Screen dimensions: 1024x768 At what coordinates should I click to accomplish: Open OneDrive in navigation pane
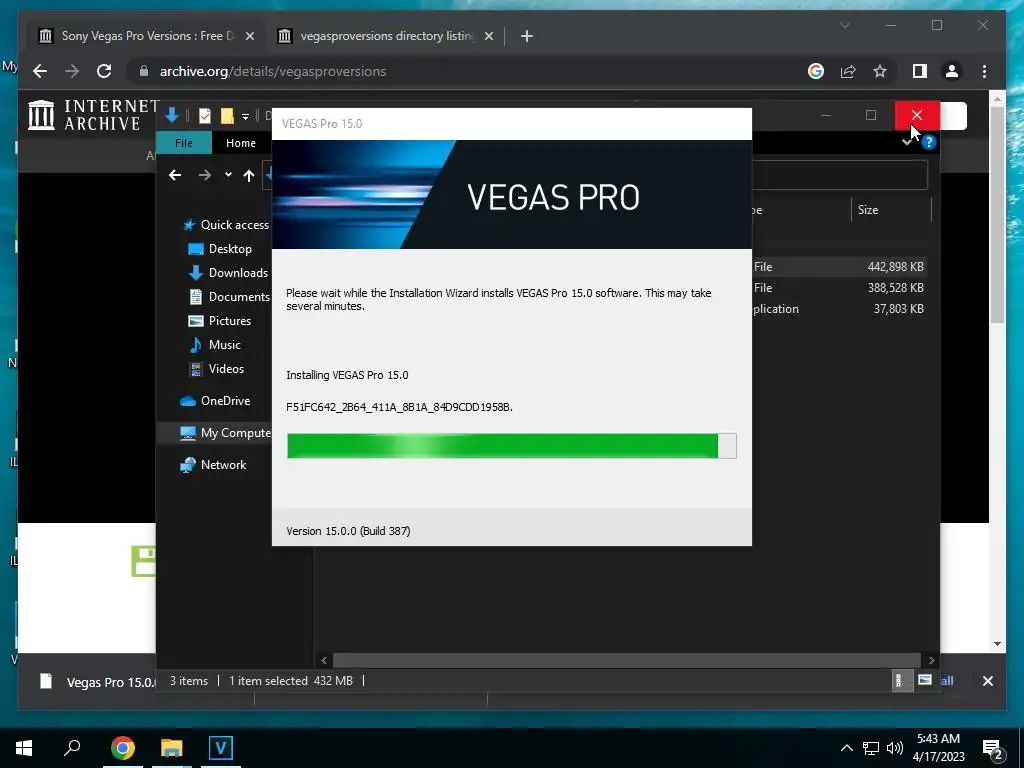point(216,401)
